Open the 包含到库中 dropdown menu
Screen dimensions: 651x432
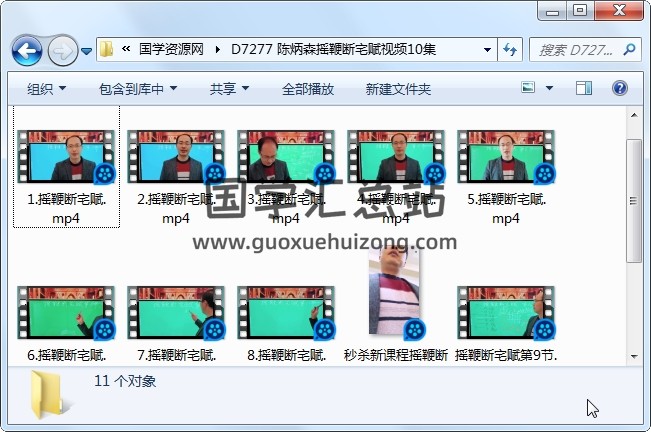(x=138, y=88)
